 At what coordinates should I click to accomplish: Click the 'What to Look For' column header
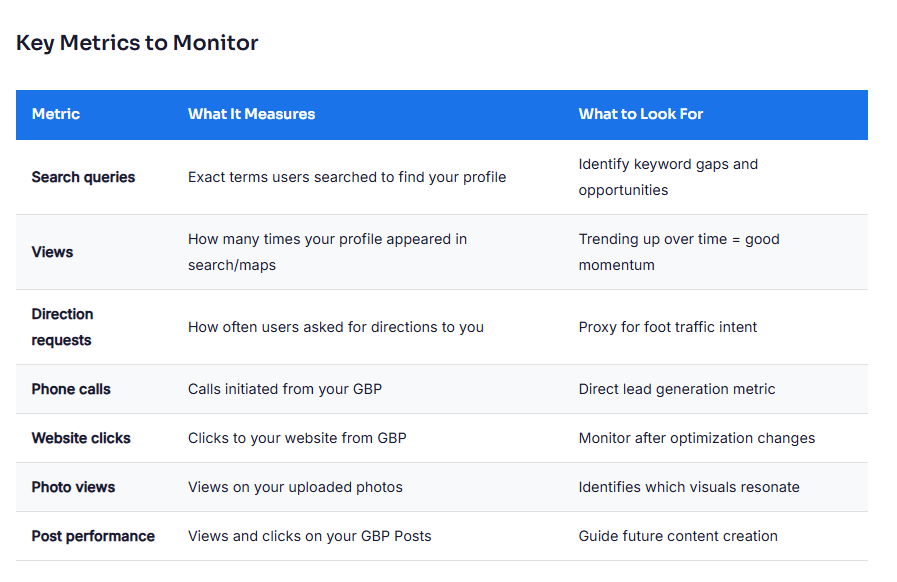(x=640, y=114)
